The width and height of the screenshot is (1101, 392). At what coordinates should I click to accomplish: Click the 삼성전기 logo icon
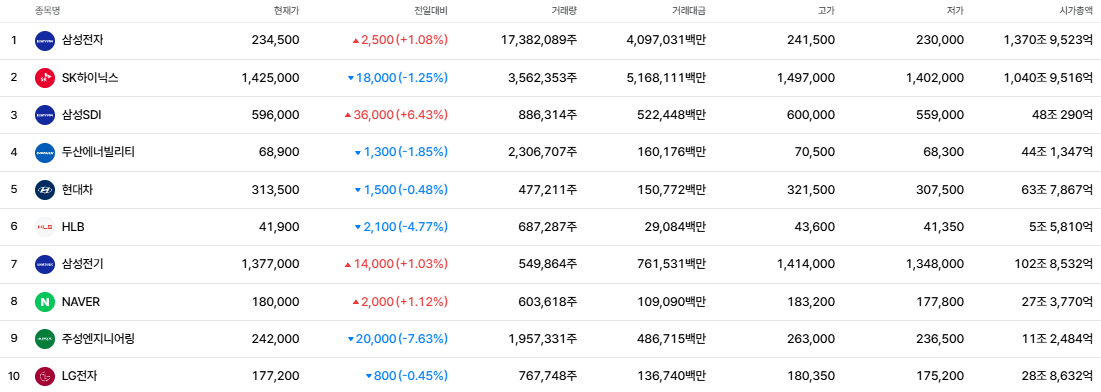[x=45, y=264]
